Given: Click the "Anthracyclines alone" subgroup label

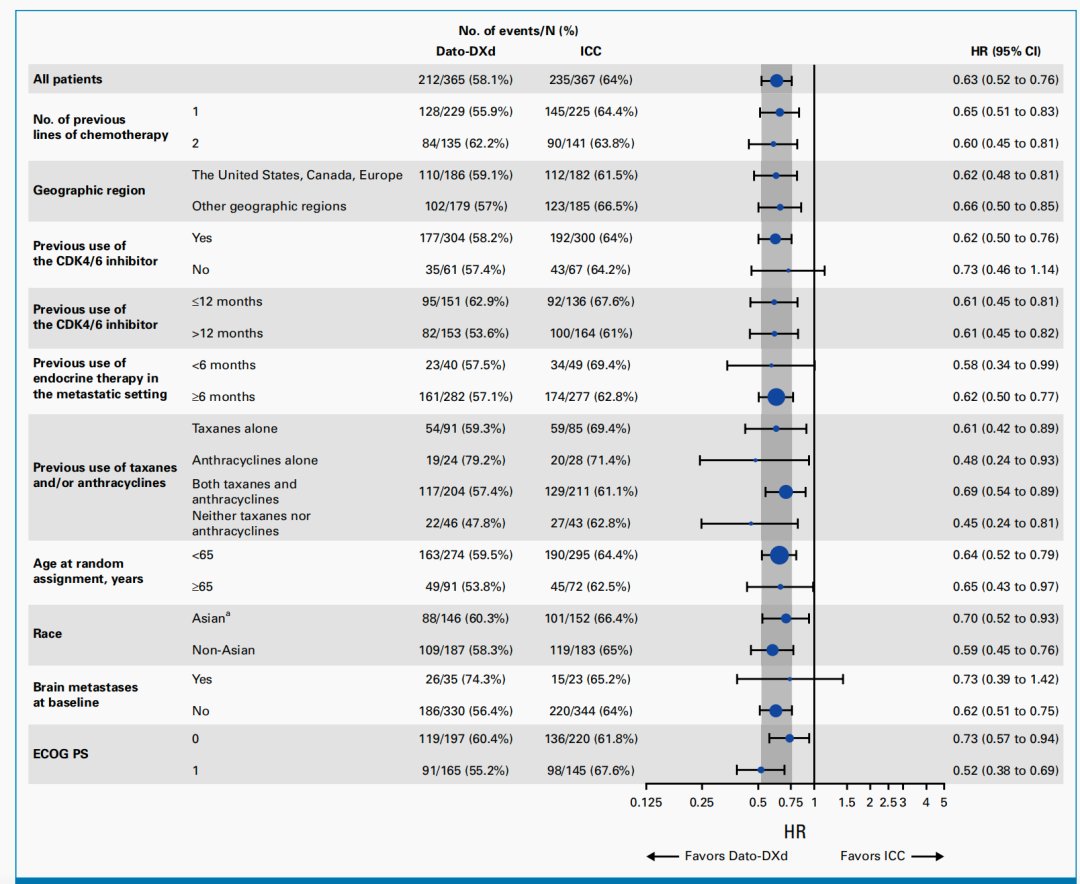Looking at the screenshot, I should click(x=255, y=460).
